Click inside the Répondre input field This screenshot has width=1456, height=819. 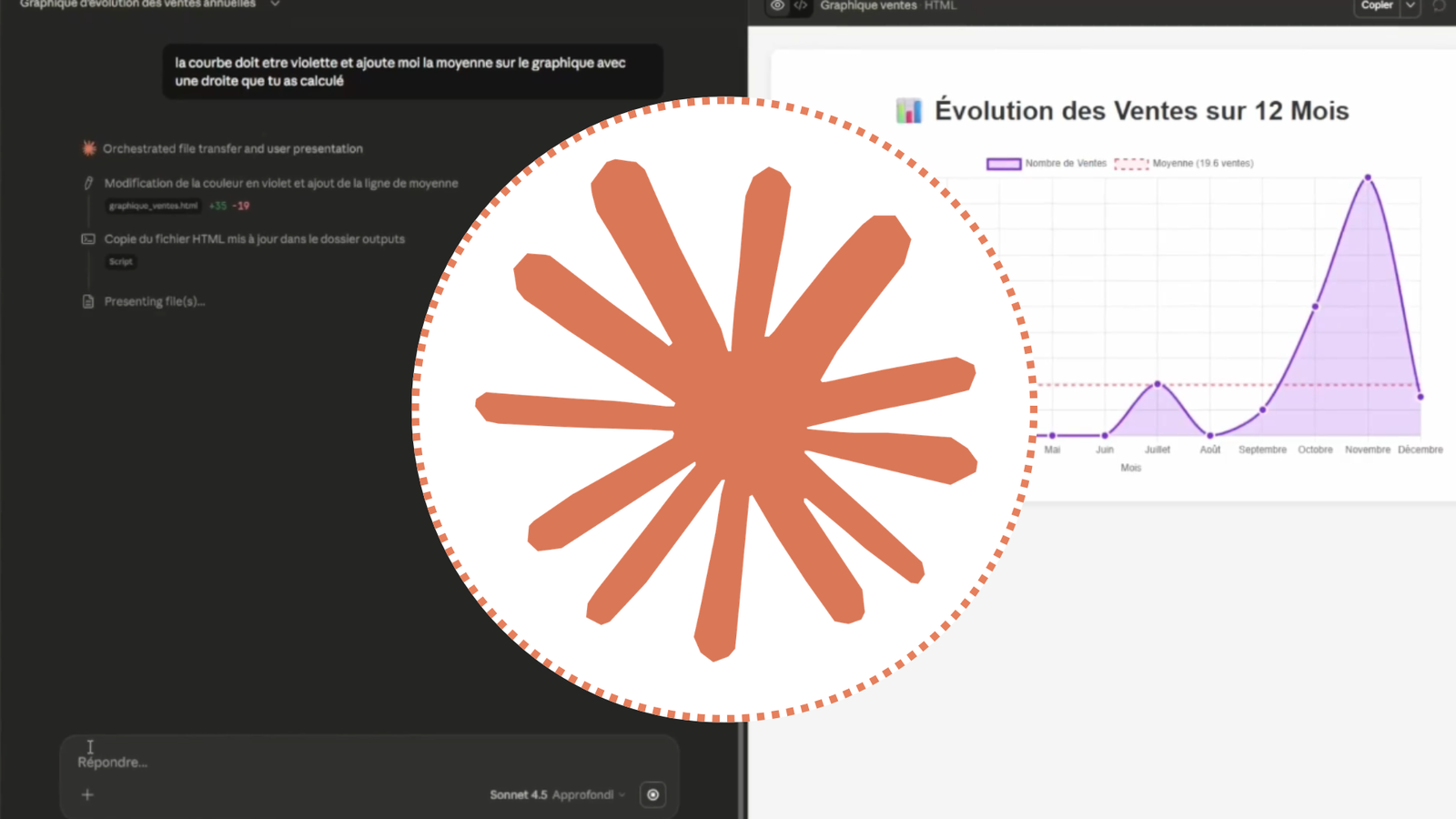click(x=273, y=762)
